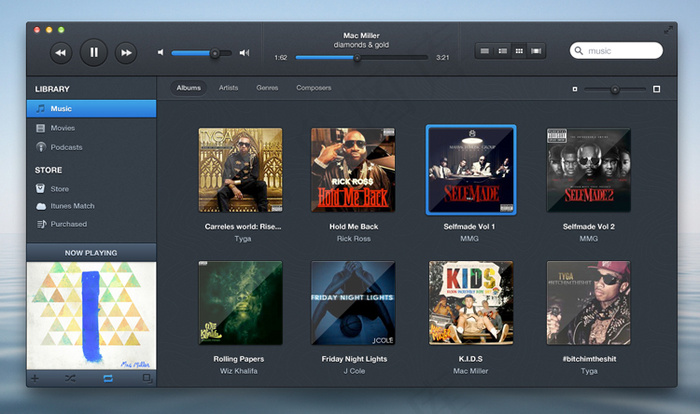Viewport: 700px width, 414px height.
Task: Click the Selfmade Vol 2 album title
Action: [588, 226]
